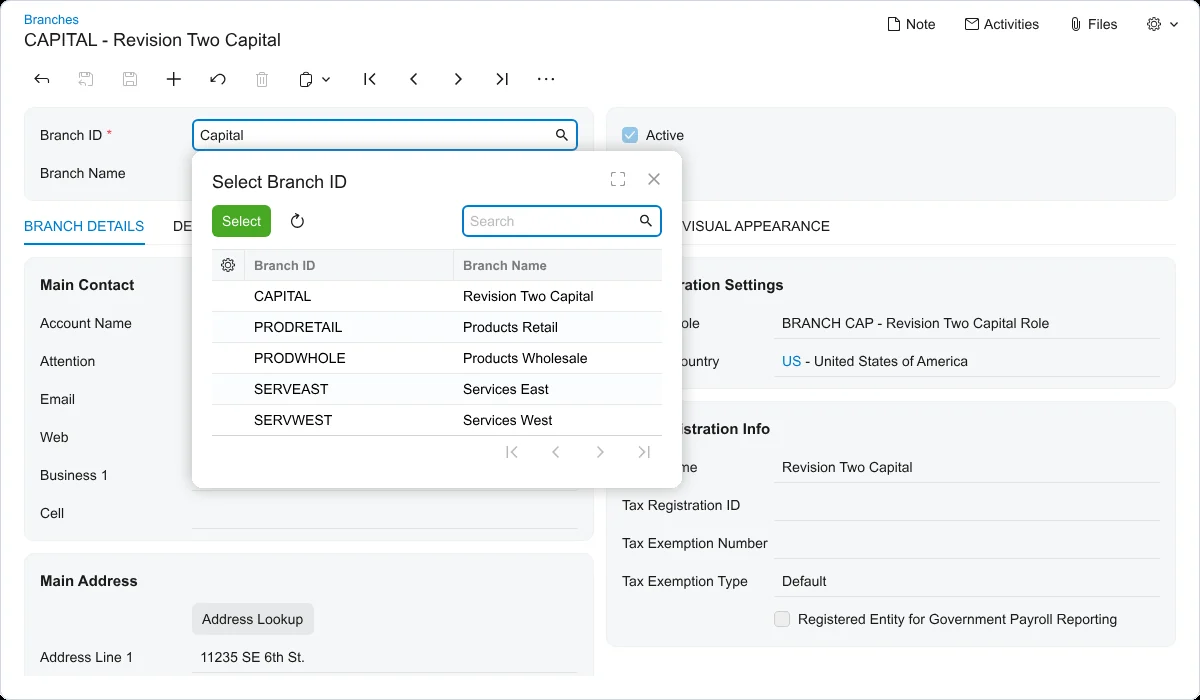Screen dimensions: 1200x700
Task: Check Registered Entity for Government Payroll Reporting
Action: 782,619
